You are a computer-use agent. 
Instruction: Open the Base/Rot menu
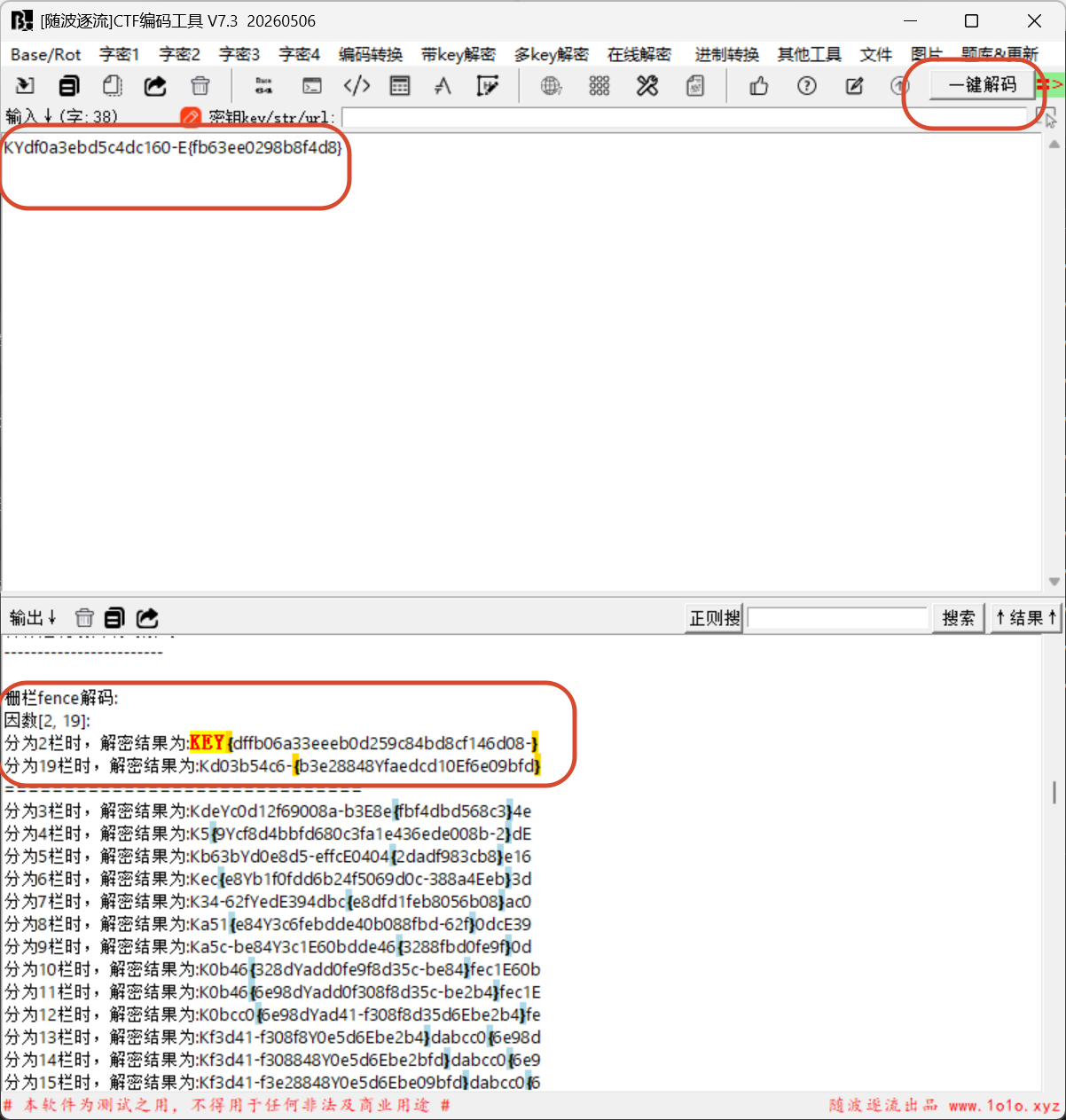coord(45,55)
